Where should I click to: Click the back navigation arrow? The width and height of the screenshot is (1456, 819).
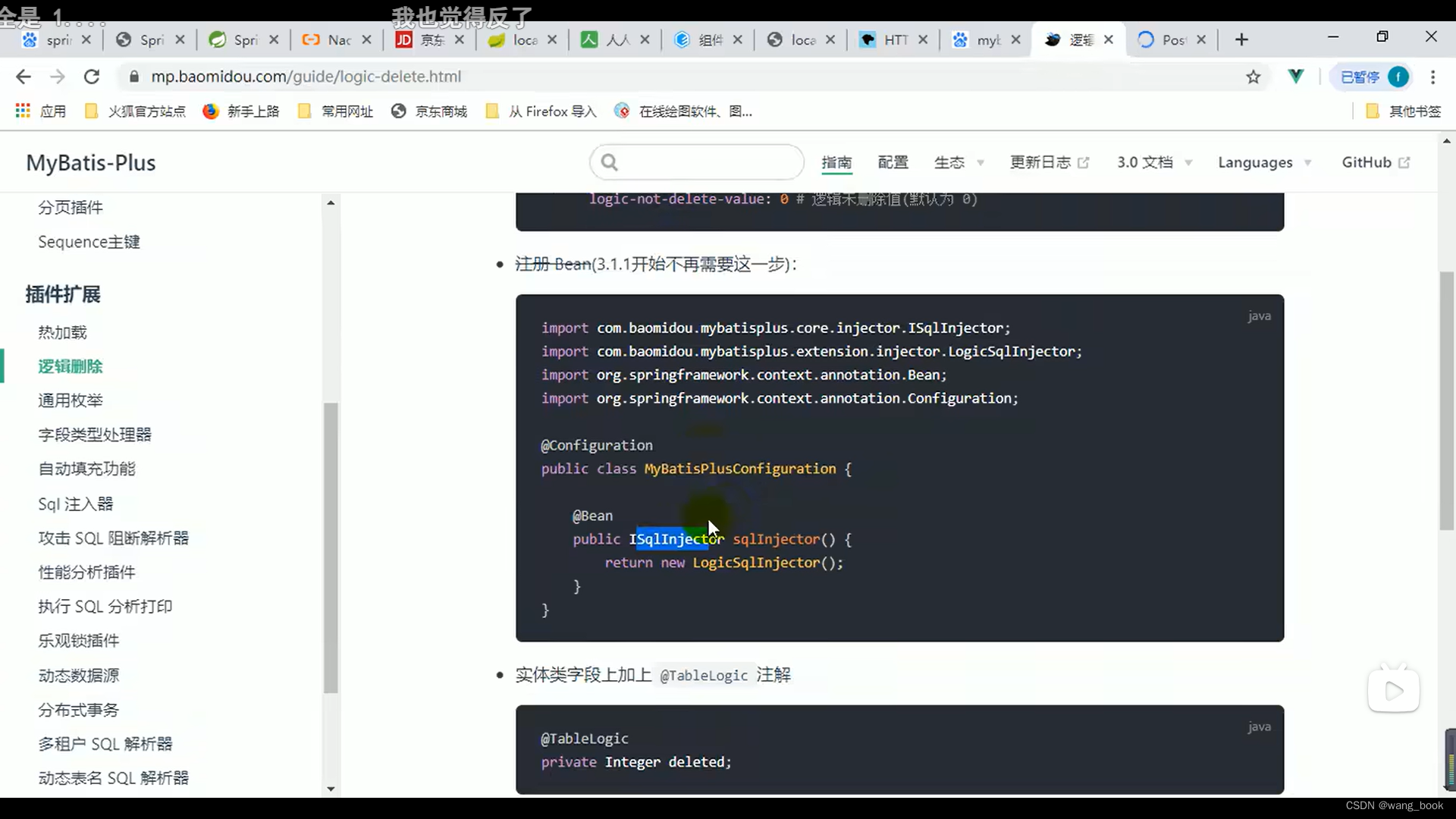tap(24, 77)
